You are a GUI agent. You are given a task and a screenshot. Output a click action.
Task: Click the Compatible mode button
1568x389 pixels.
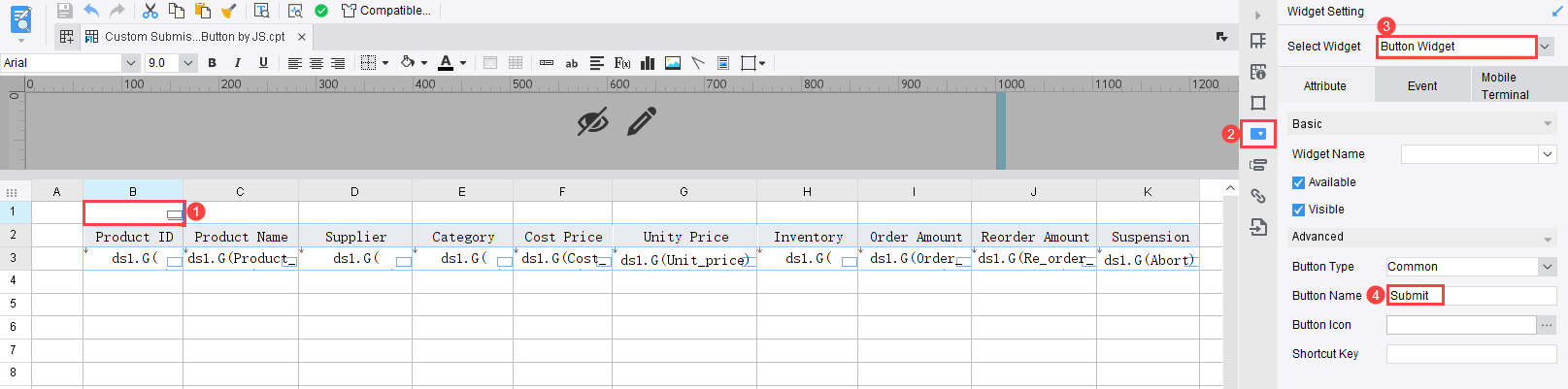click(385, 11)
